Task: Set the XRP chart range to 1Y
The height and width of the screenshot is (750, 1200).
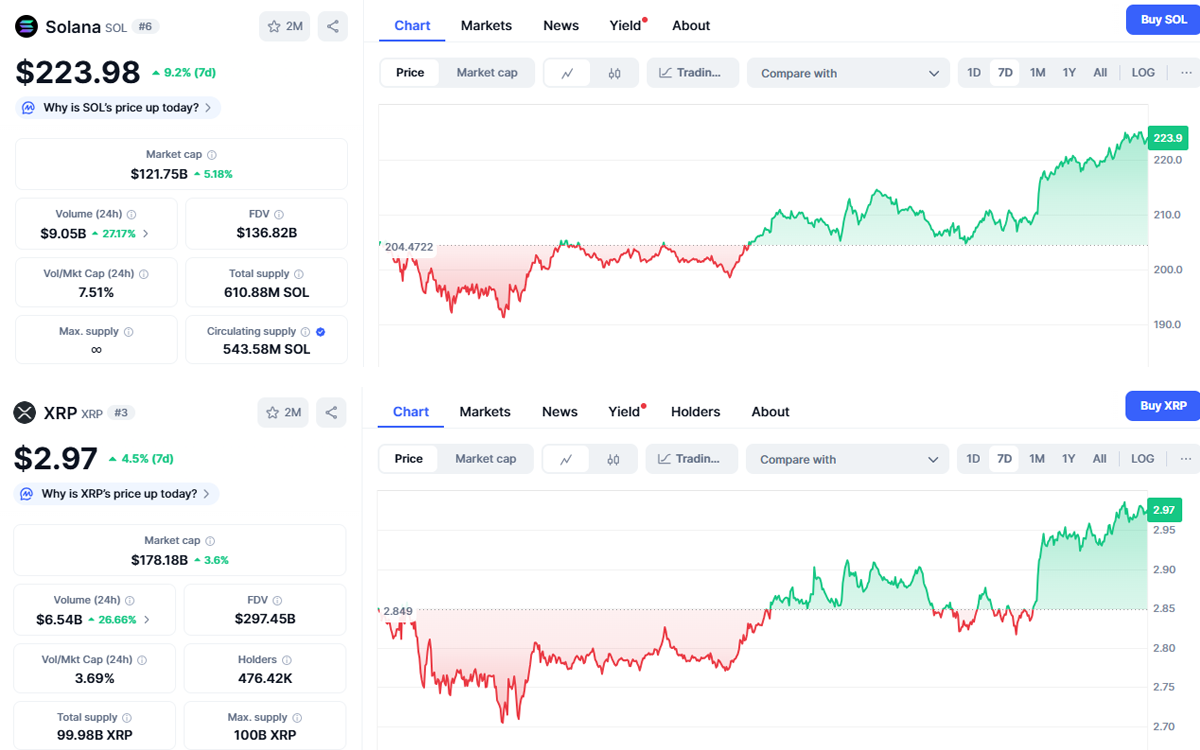Action: click(x=1068, y=459)
